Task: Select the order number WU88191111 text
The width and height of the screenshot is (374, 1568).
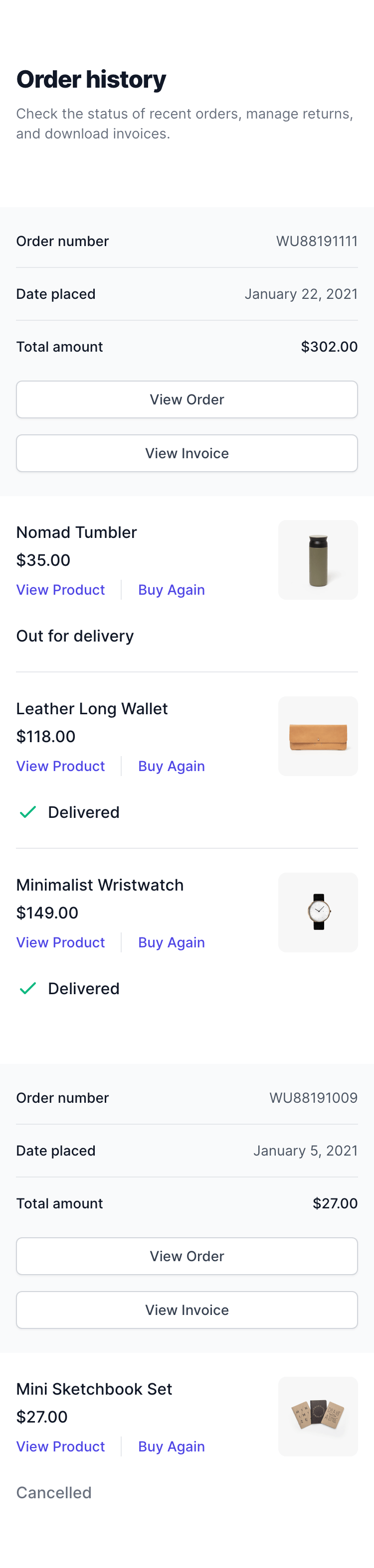Action: point(317,241)
